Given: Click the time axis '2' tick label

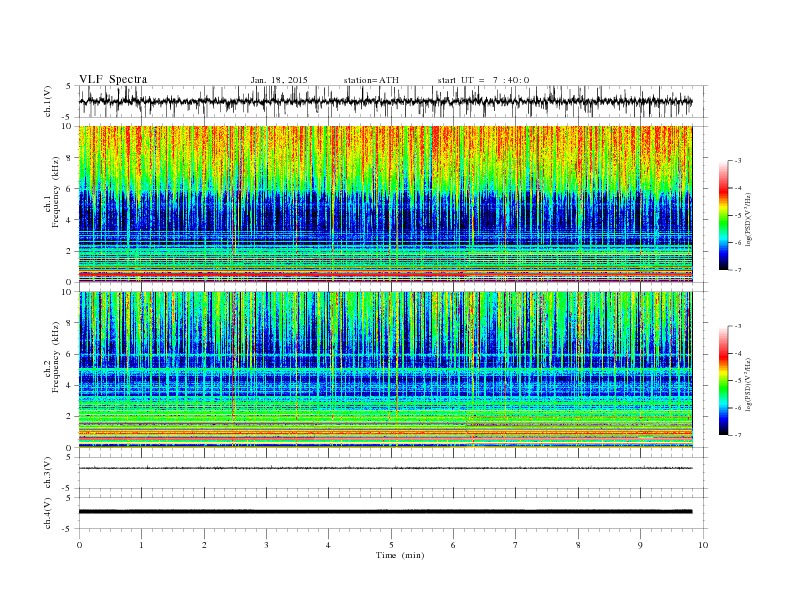Looking at the screenshot, I should tap(204, 545).
